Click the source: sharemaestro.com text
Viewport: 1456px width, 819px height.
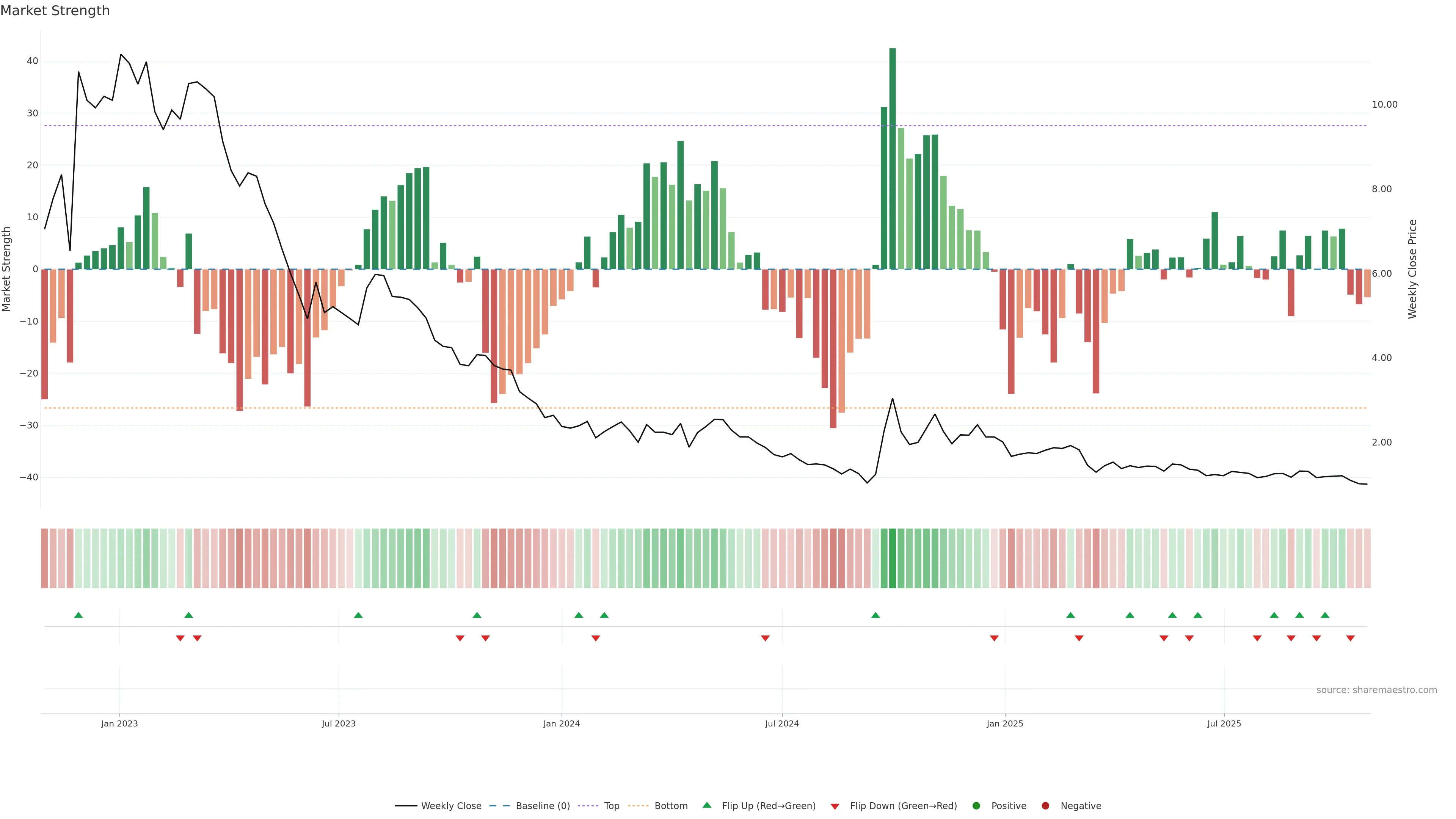[x=1376, y=690]
